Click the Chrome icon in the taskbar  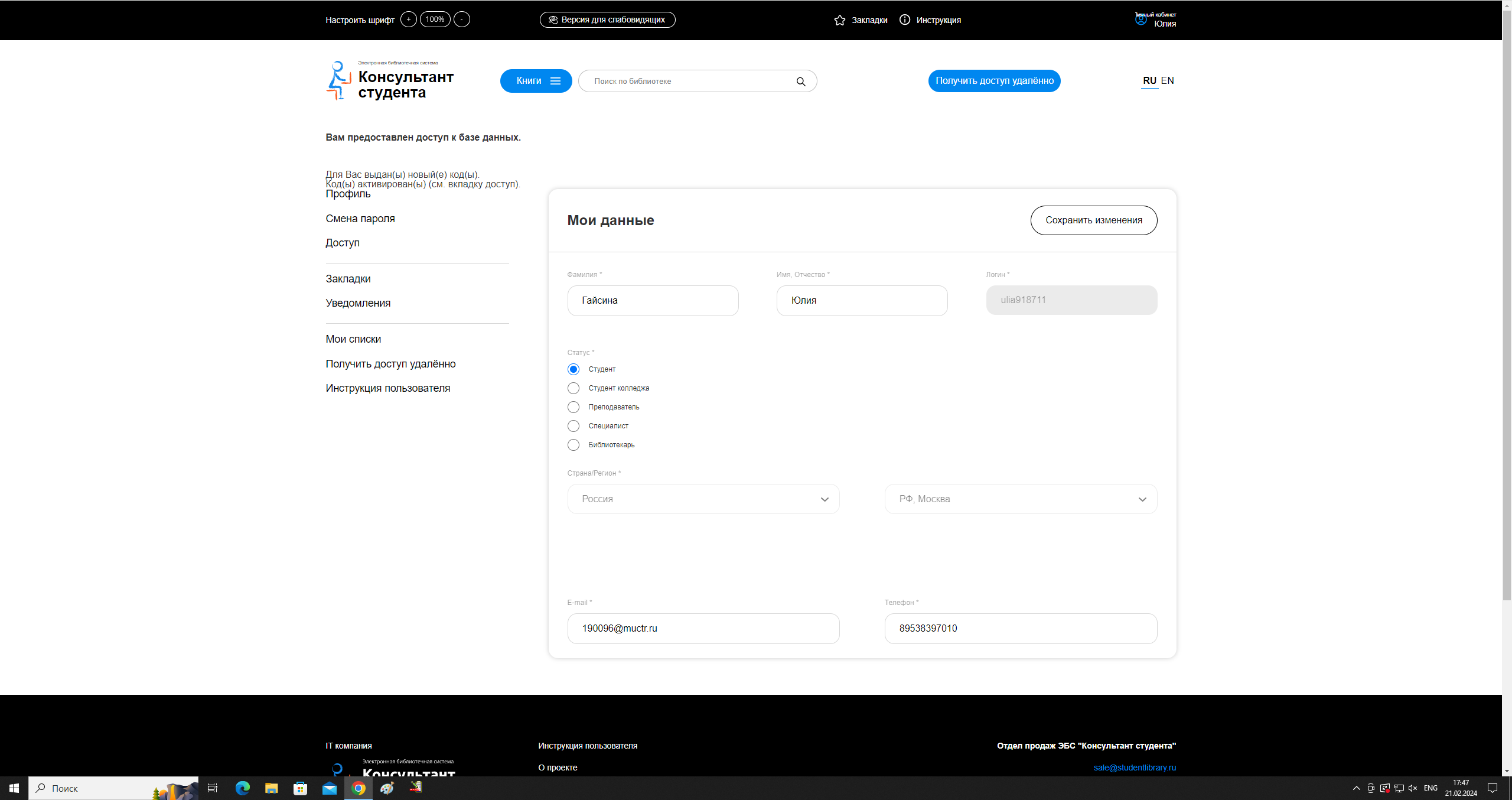358,788
